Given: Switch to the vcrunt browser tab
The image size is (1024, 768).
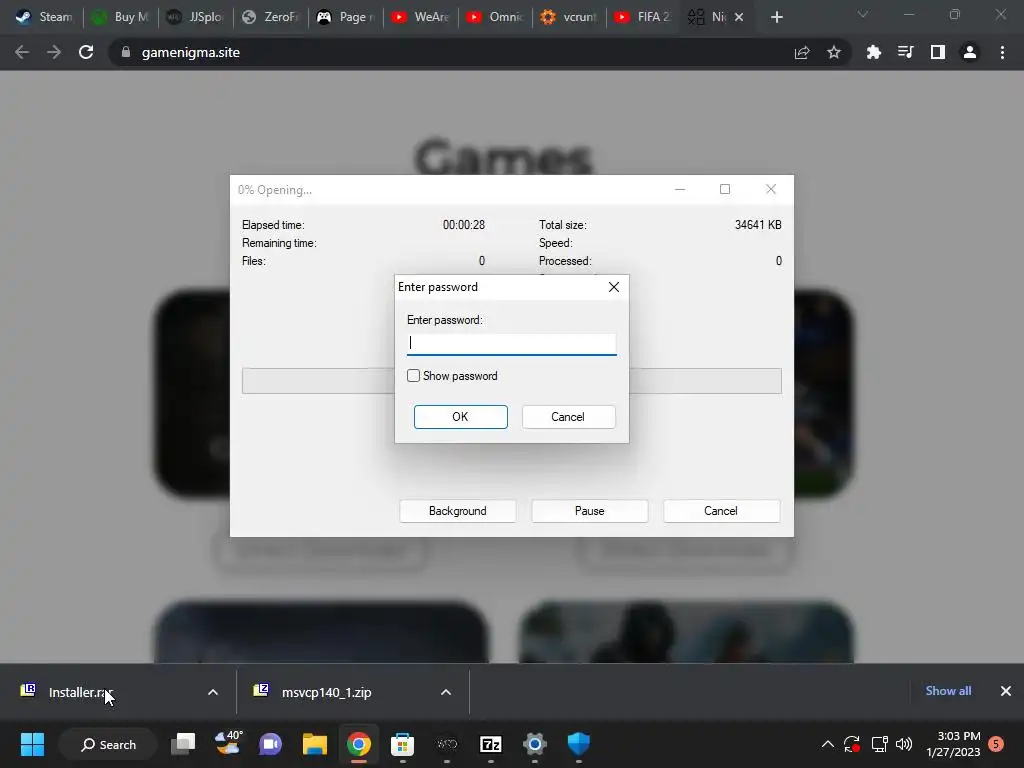Looking at the screenshot, I should [569, 17].
